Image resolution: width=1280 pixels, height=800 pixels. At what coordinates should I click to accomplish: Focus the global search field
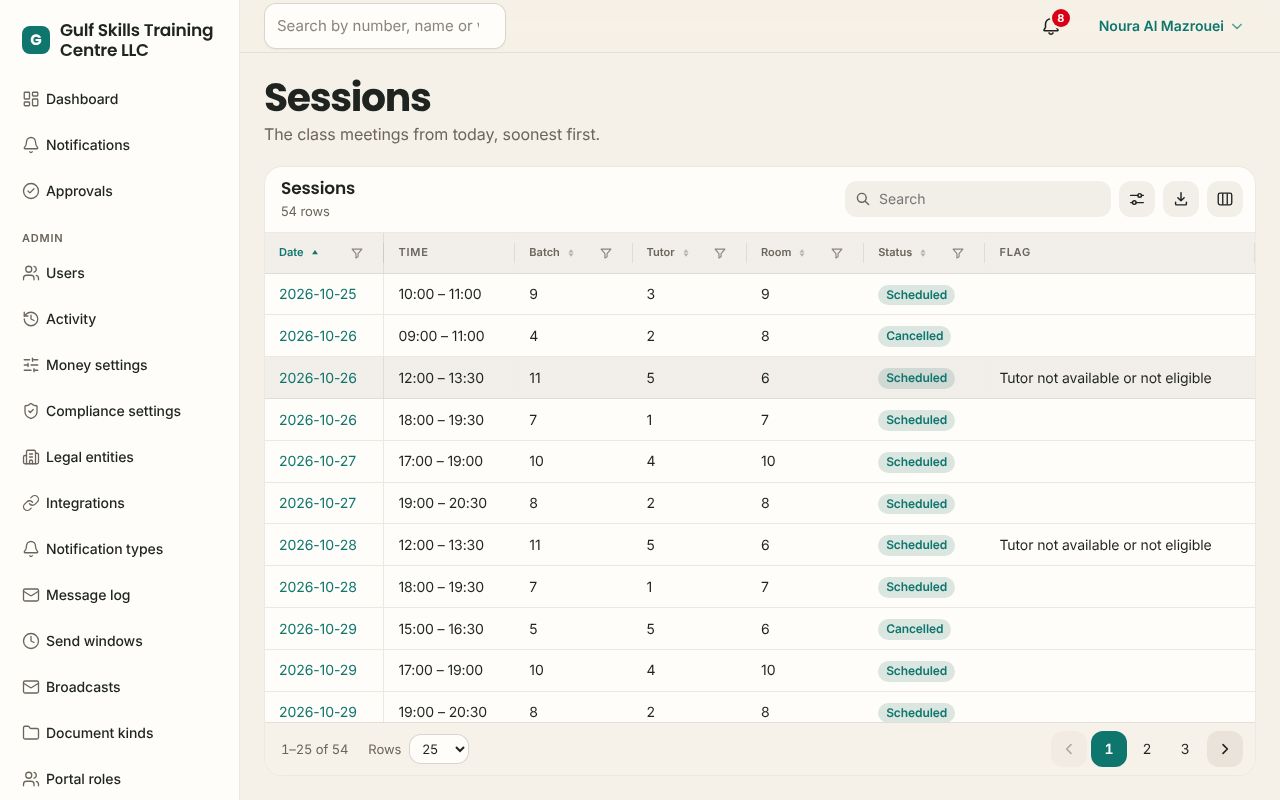[385, 26]
